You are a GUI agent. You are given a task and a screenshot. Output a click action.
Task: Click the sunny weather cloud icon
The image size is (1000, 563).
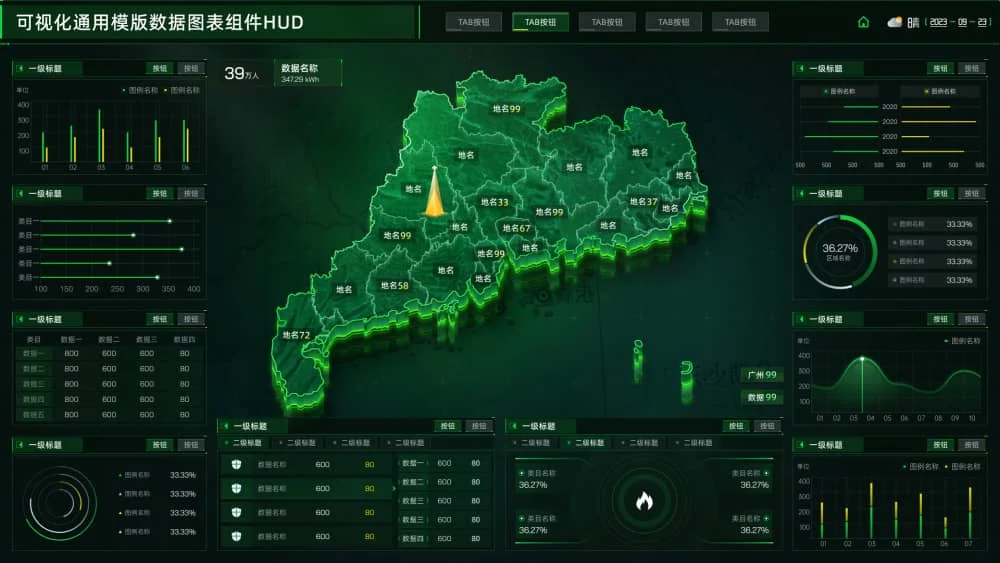tap(894, 22)
